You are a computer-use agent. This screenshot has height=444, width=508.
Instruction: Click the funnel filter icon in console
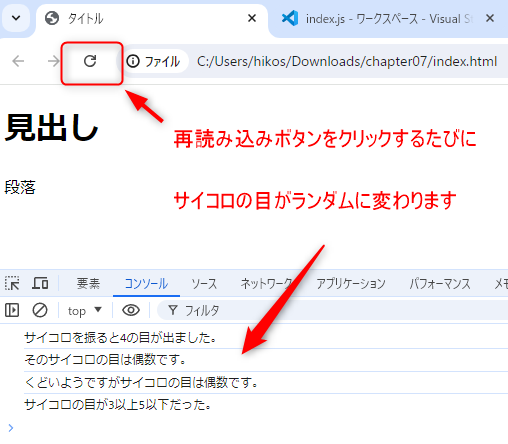tap(173, 310)
